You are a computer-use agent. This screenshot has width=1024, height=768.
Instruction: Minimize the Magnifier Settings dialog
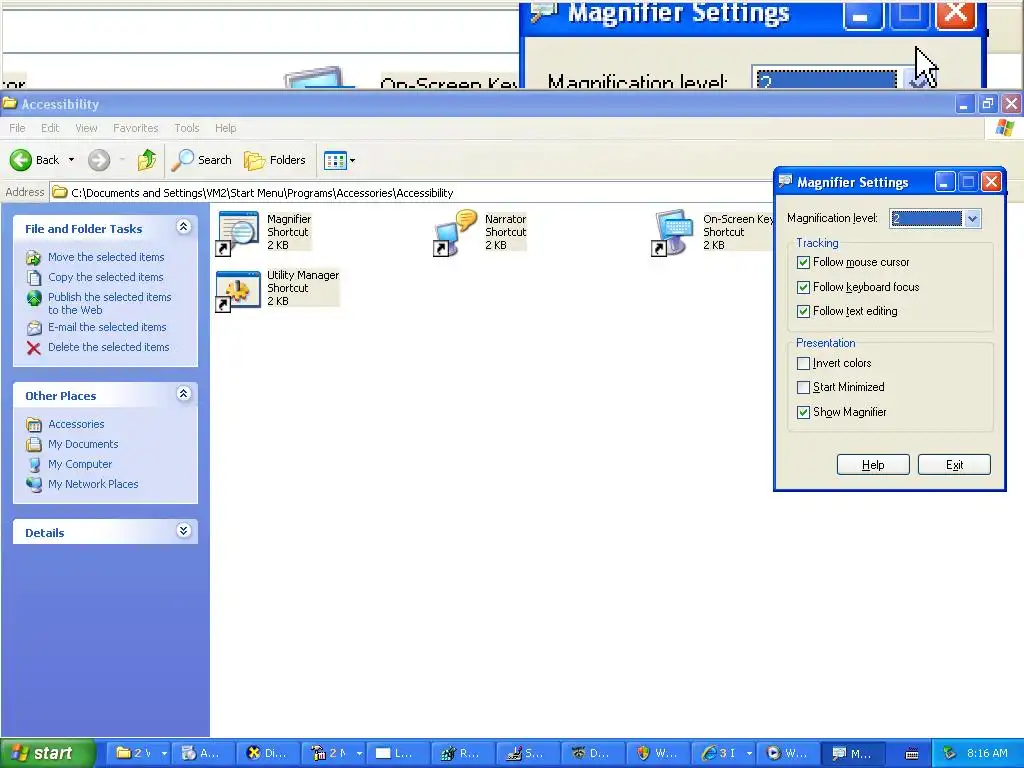(944, 182)
